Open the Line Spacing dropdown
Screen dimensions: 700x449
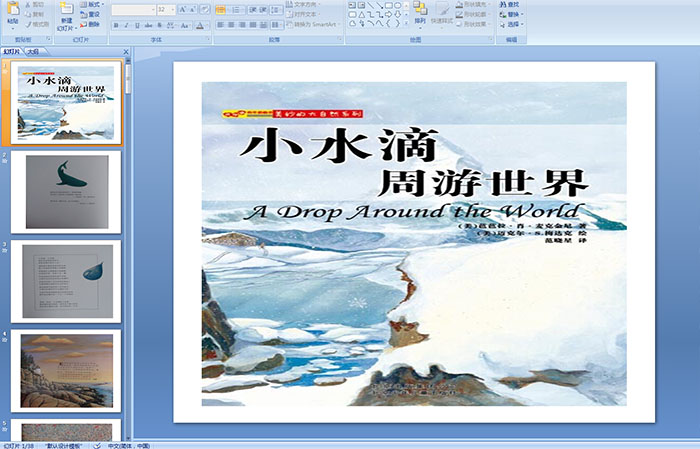pyautogui.click(x=276, y=9)
